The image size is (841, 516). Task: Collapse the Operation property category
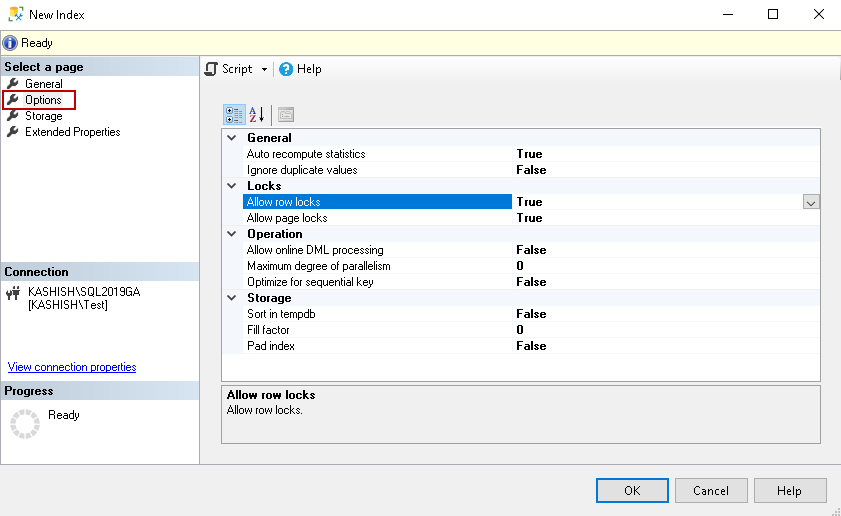[232, 234]
